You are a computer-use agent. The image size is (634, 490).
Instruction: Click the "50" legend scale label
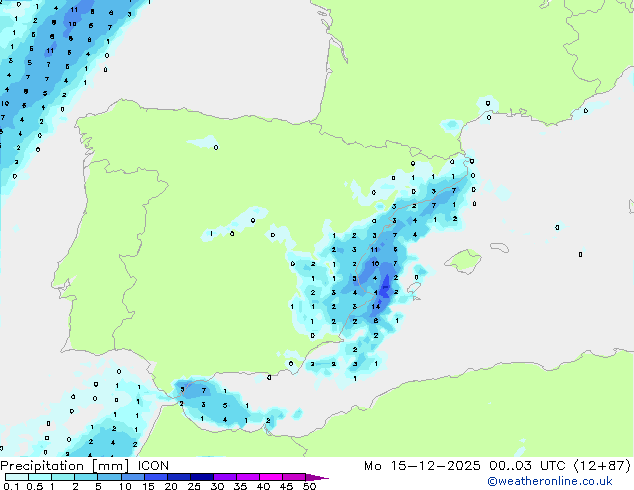(310, 486)
